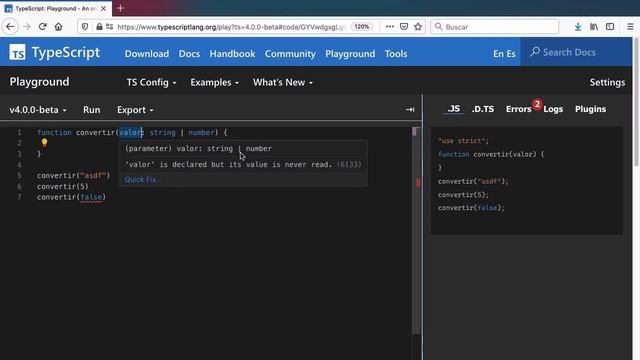This screenshot has height=360, width=640.
Task: Open the Export dropdown
Action: (x=135, y=110)
